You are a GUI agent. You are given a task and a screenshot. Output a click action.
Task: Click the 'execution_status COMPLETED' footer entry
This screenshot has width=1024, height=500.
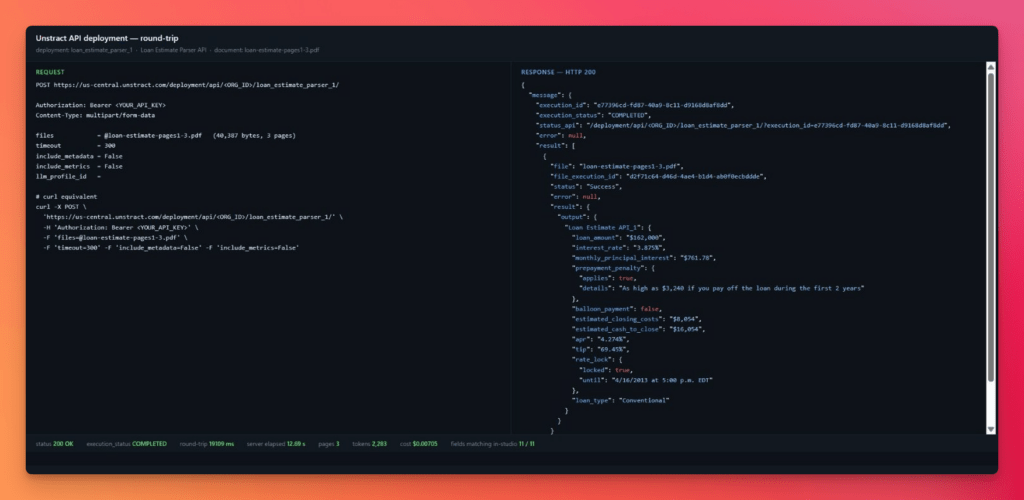pyautogui.click(x=127, y=444)
